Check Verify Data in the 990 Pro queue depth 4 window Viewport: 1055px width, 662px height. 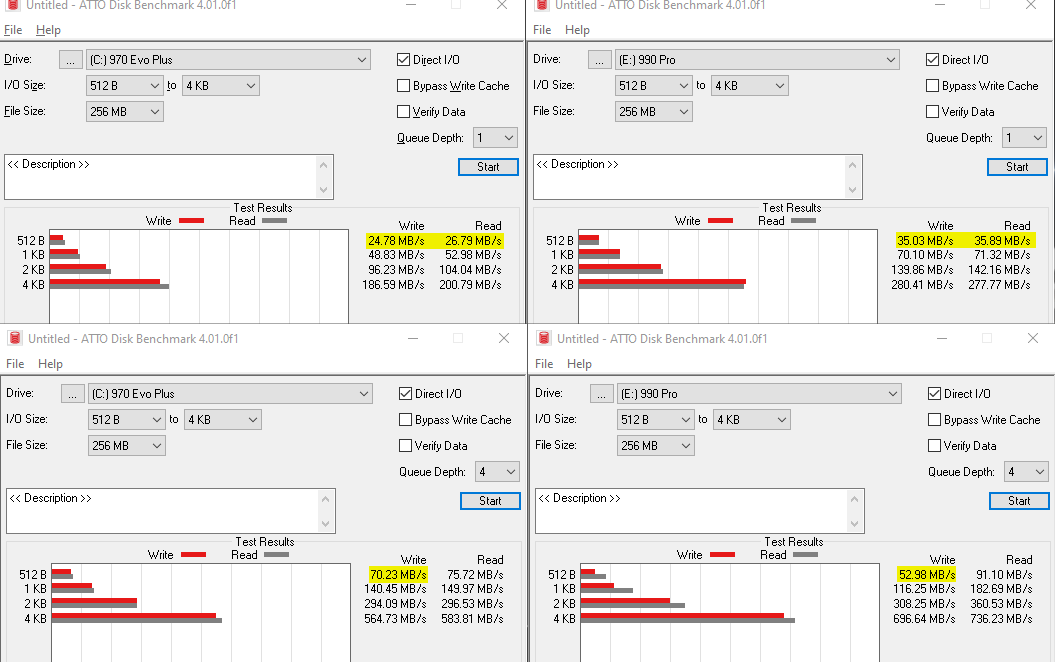(x=935, y=446)
